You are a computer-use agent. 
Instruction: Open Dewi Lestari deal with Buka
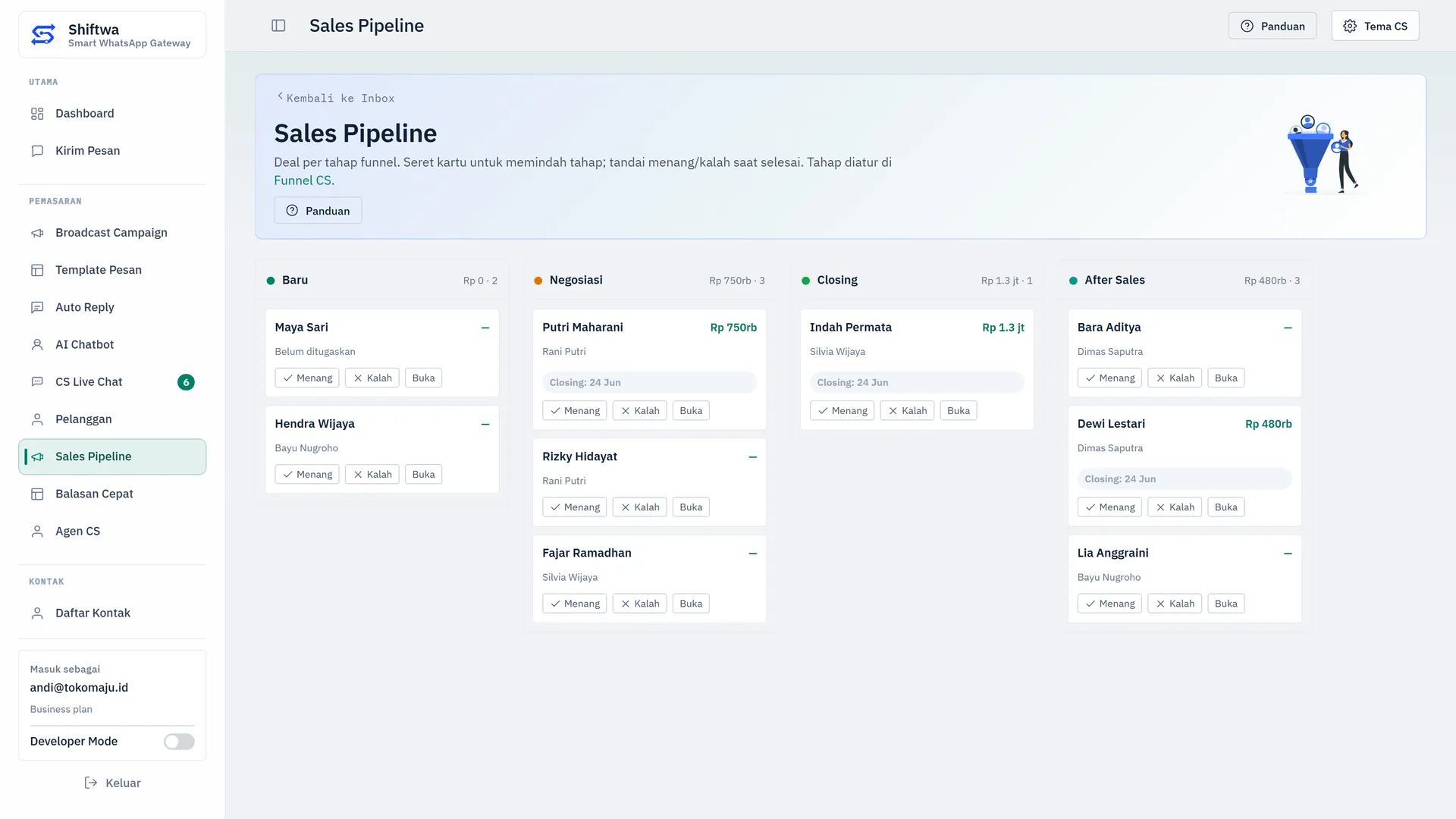1226,507
